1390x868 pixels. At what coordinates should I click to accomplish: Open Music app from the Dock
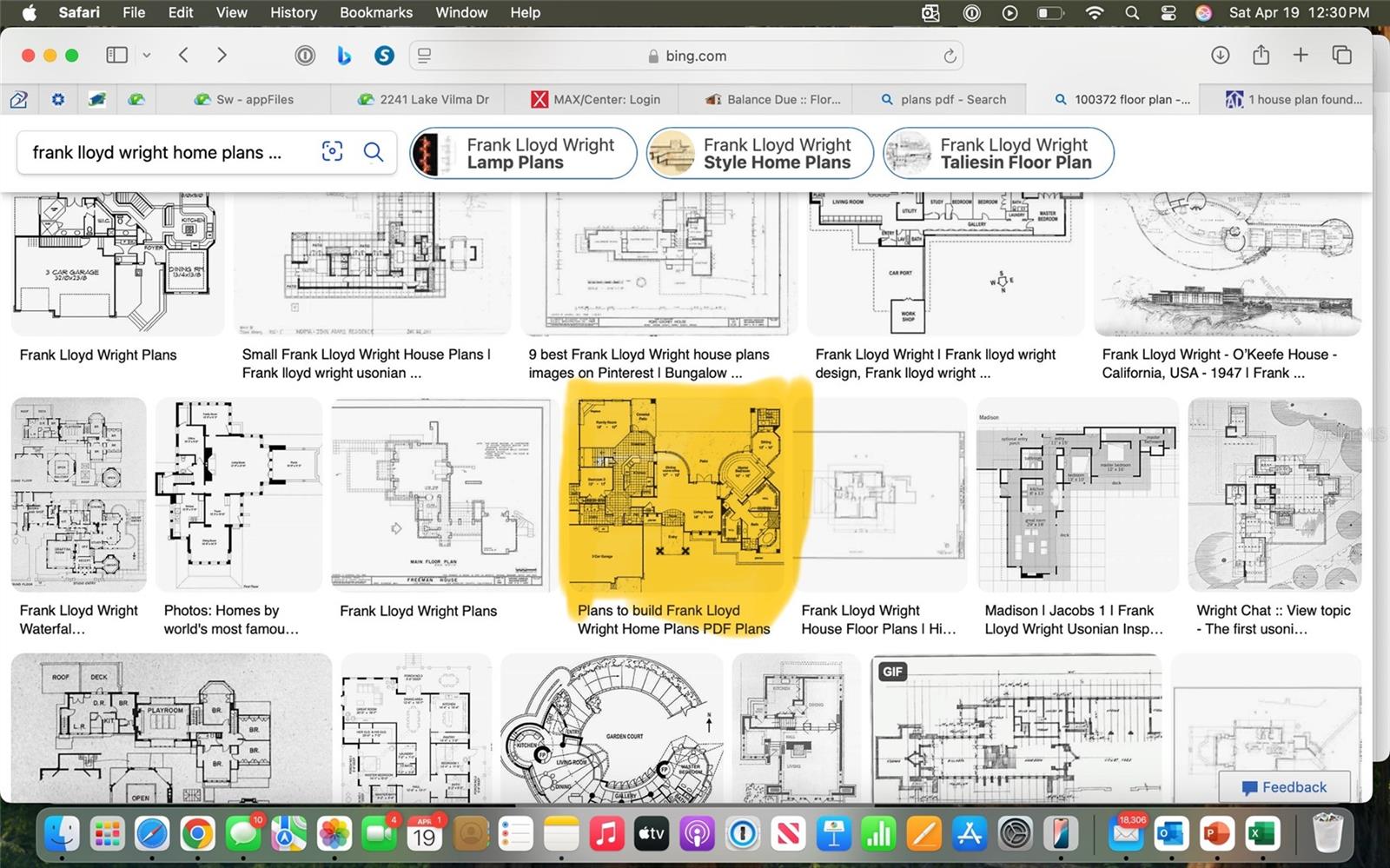606,834
